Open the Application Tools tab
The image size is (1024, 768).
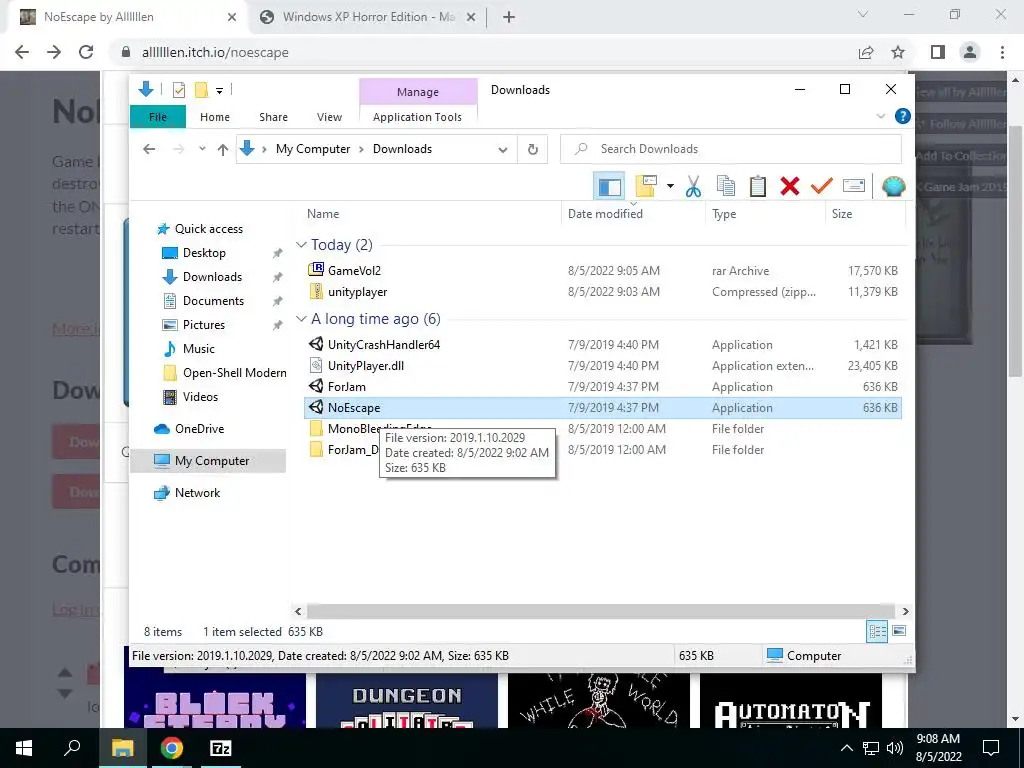coord(417,117)
